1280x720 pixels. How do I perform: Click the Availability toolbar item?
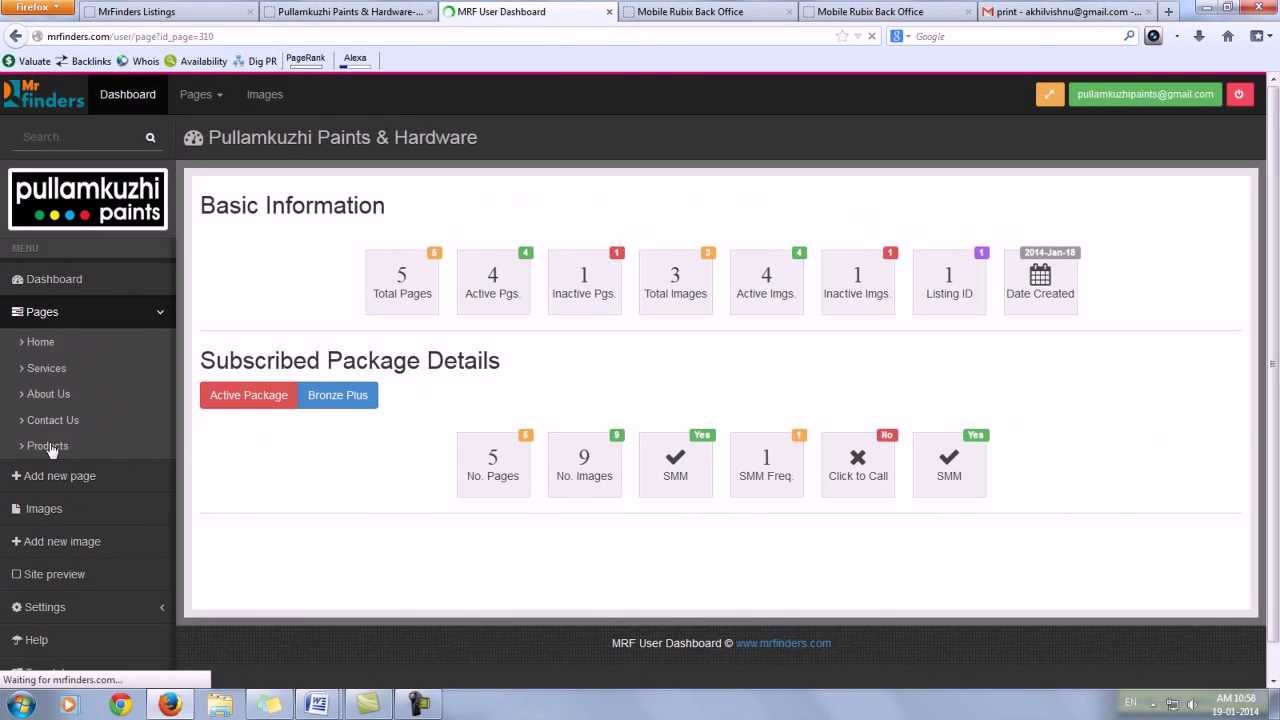[x=196, y=61]
